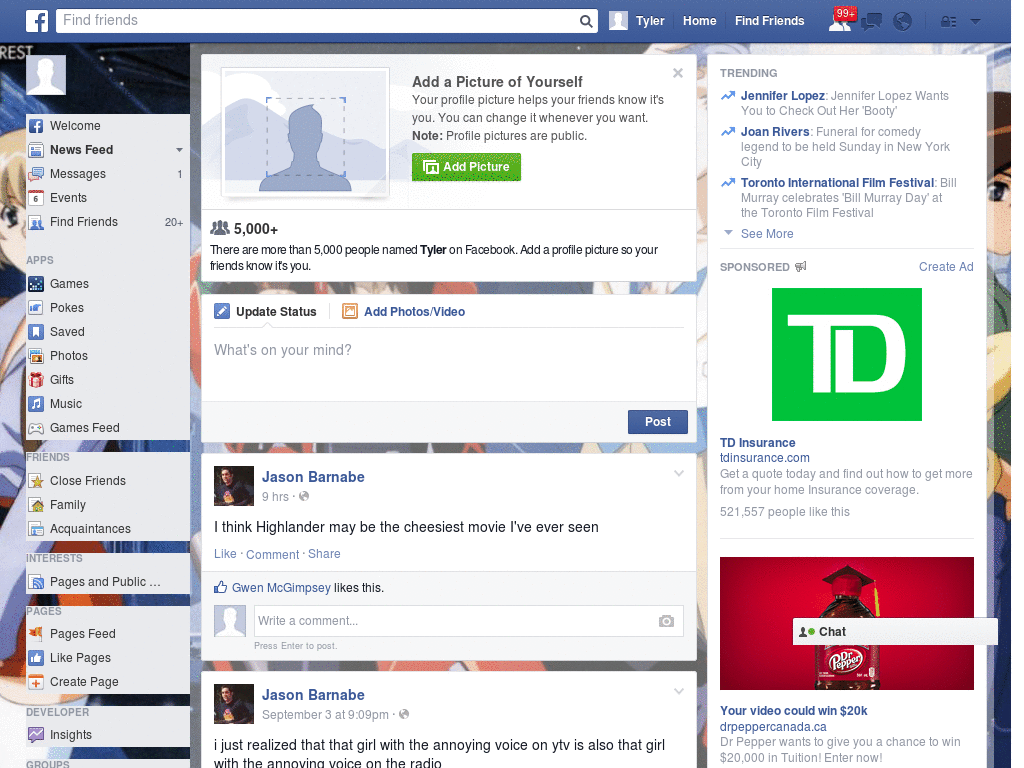Click the Create Page plus icon
This screenshot has height=768, width=1024.
coord(36,682)
